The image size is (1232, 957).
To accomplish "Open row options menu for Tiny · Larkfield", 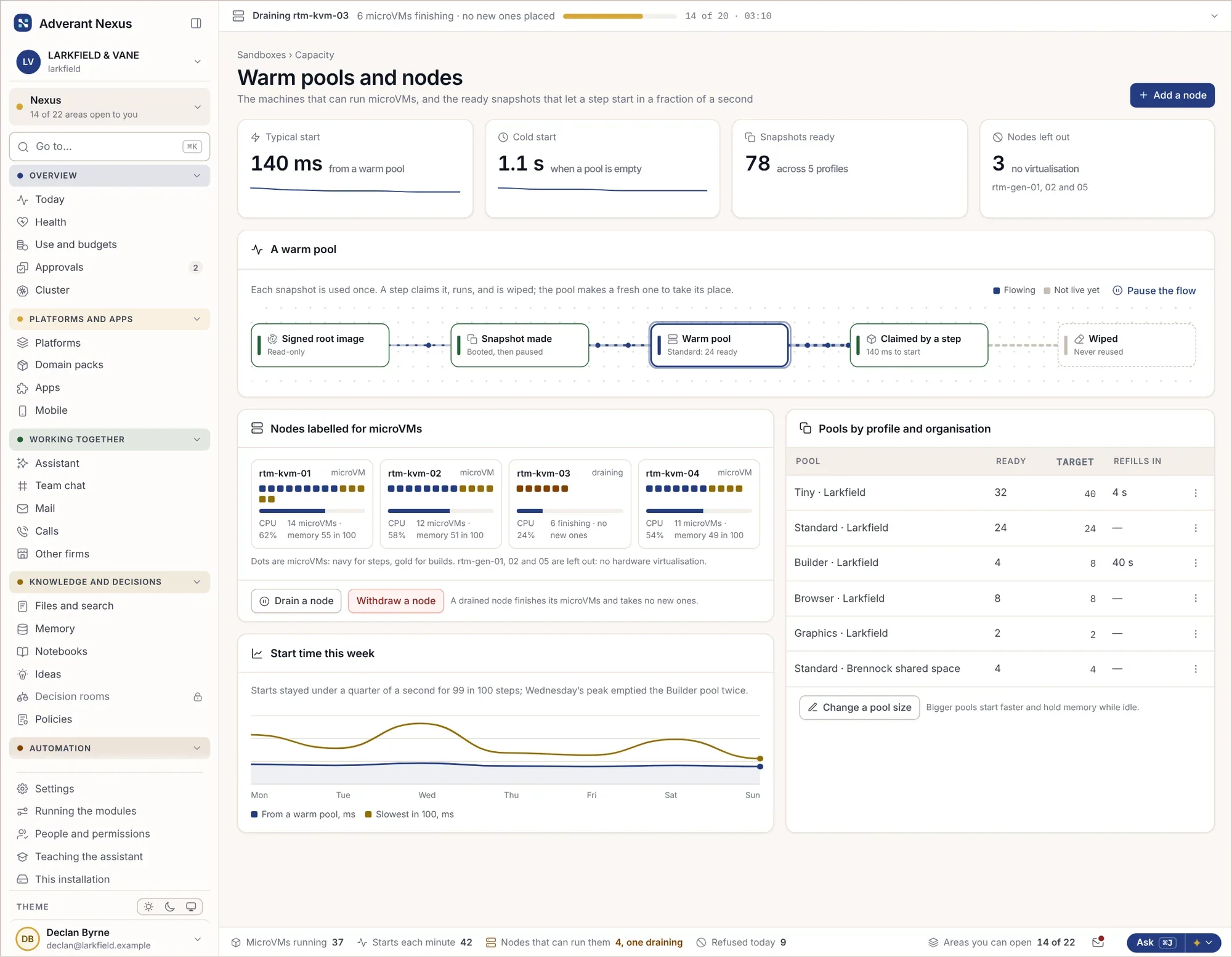I will coord(1195,493).
